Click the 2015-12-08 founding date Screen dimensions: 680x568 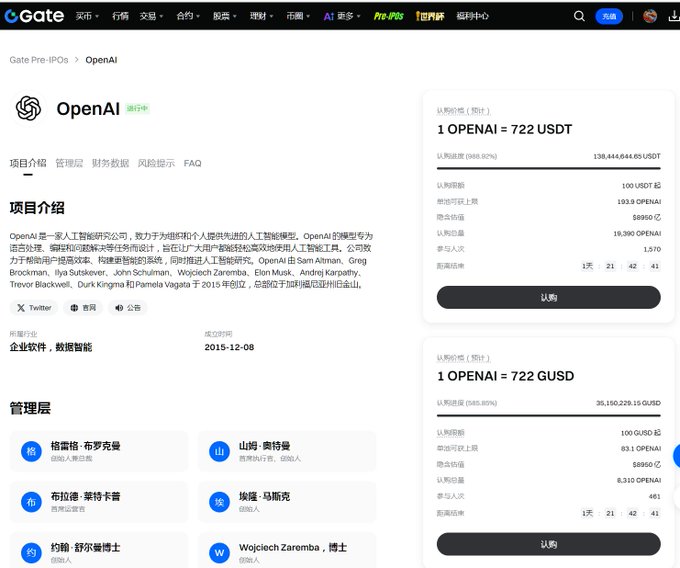[229, 347]
